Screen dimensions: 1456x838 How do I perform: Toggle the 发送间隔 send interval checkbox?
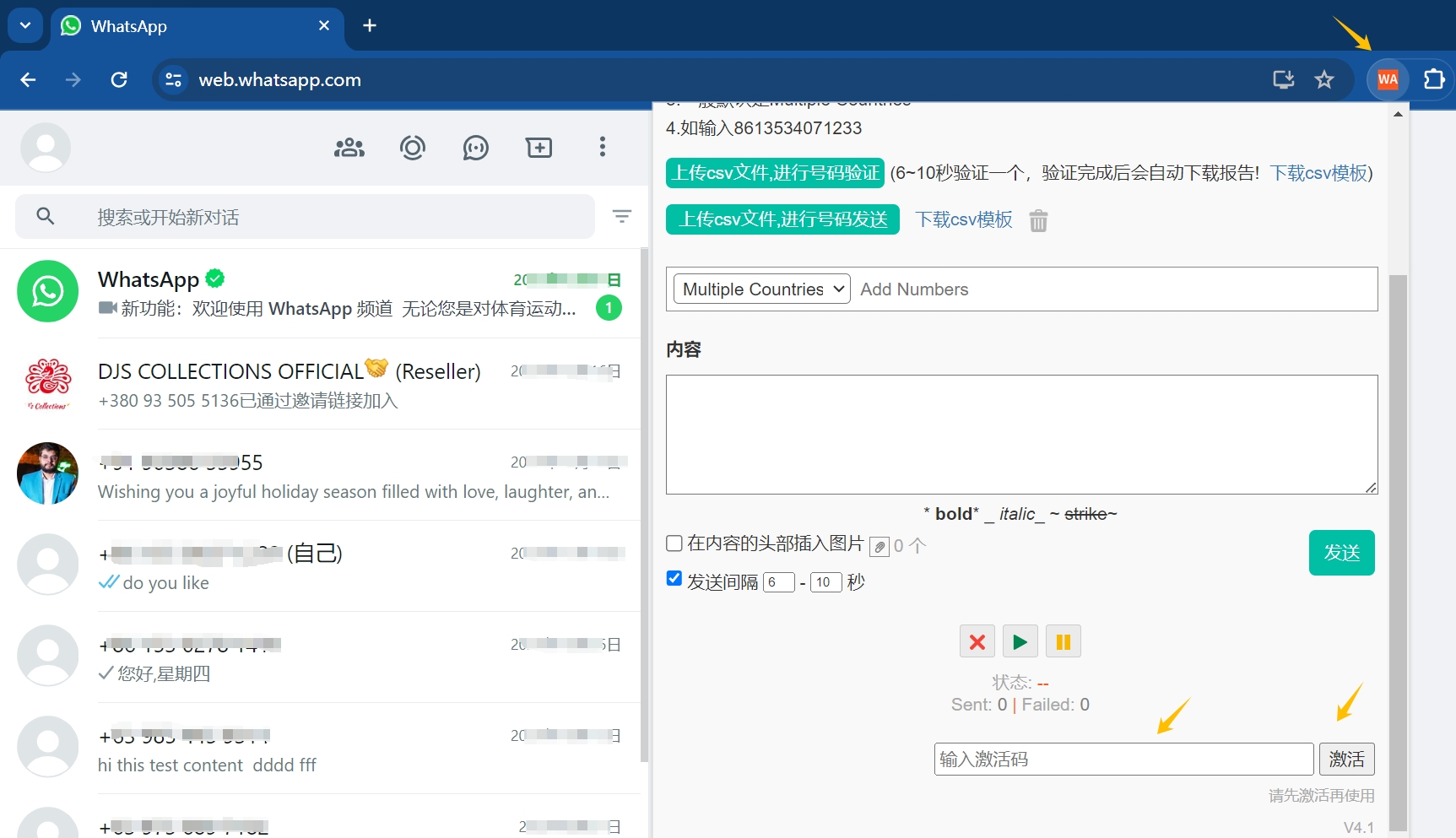pyautogui.click(x=674, y=578)
